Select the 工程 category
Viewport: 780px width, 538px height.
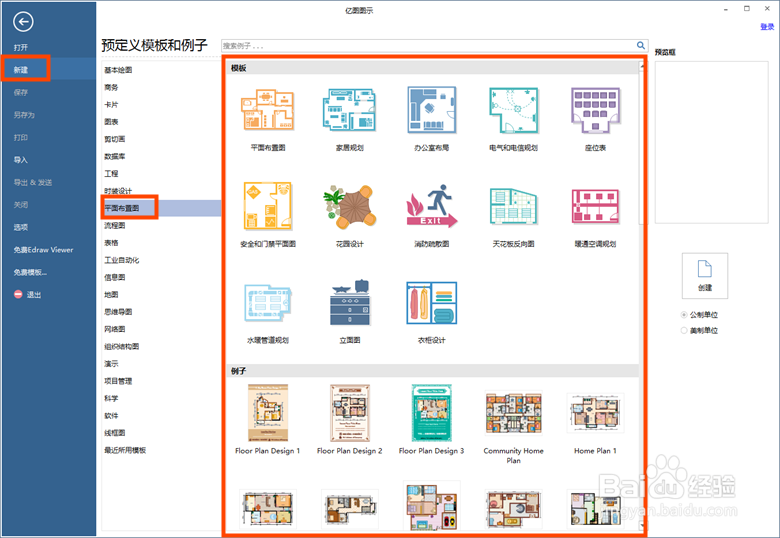coord(111,174)
